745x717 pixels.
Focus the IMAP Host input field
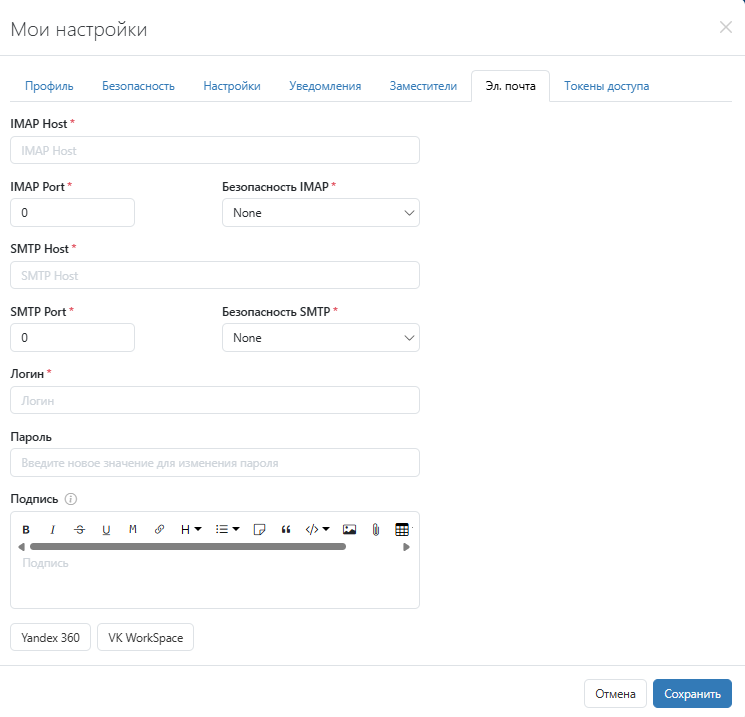click(215, 151)
